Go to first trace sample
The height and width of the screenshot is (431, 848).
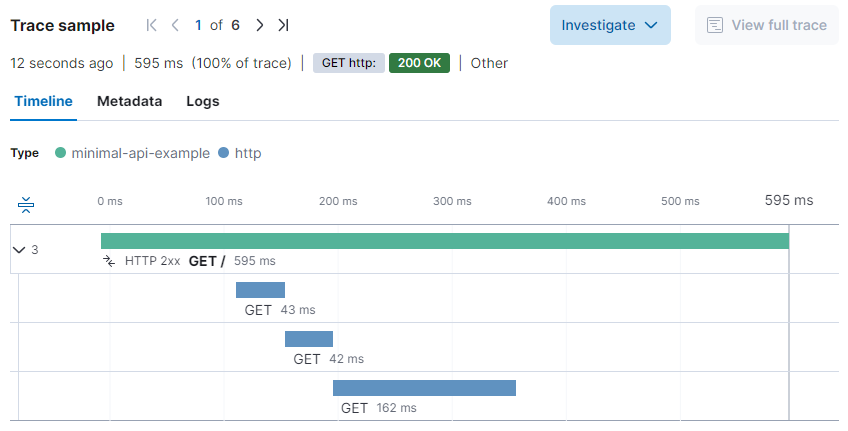[152, 25]
